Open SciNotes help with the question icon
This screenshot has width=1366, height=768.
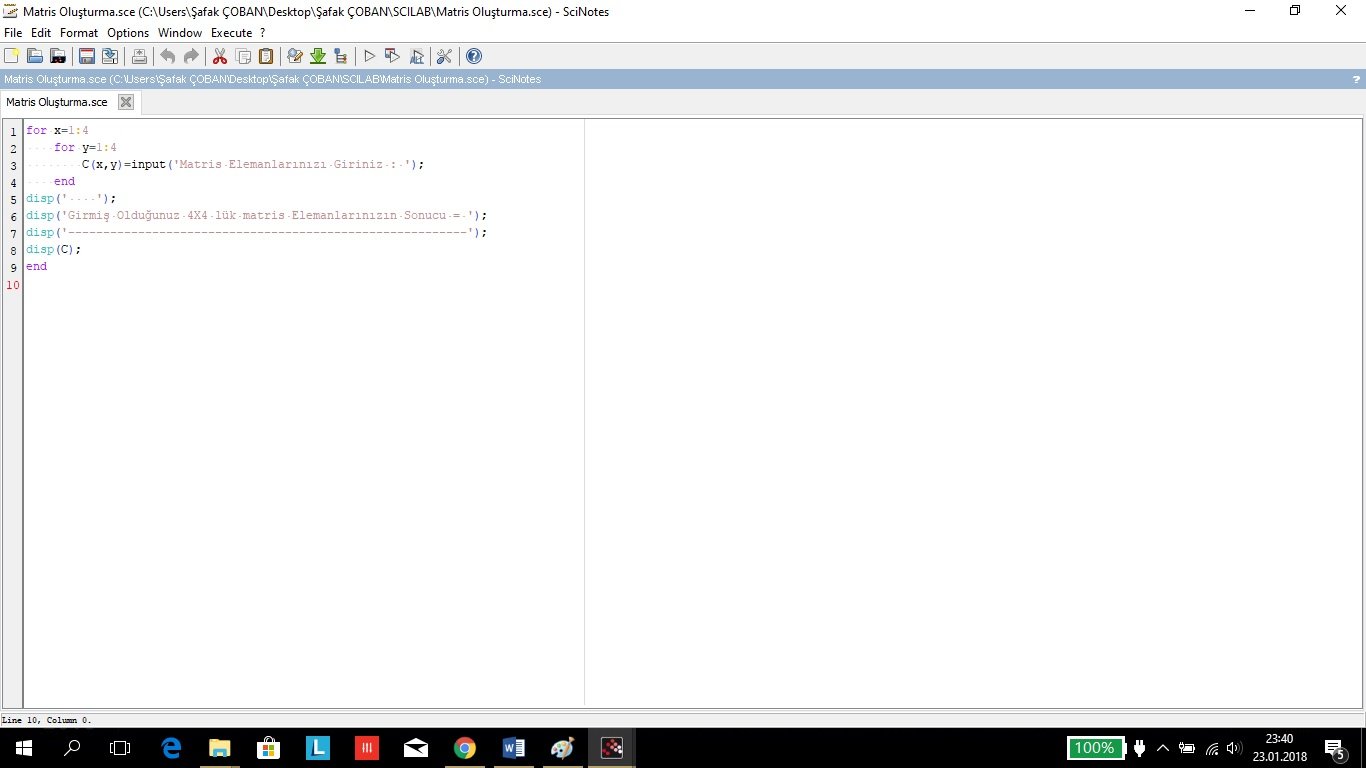tap(474, 56)
